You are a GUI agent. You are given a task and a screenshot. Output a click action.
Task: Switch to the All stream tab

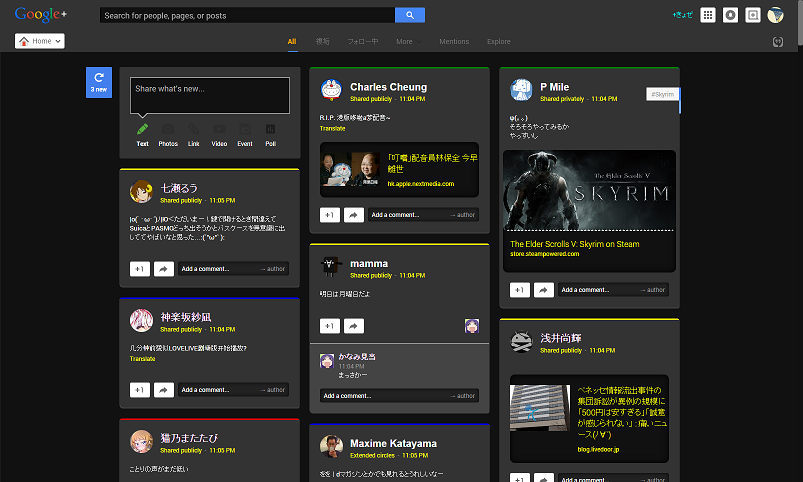[292, 41]
